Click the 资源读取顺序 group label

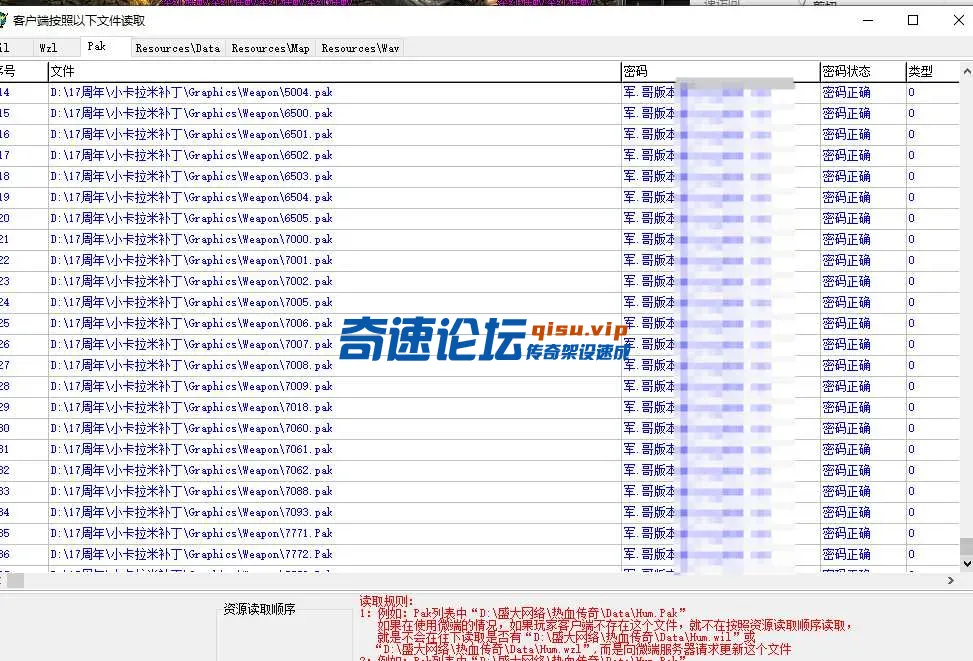coord(259,609)
